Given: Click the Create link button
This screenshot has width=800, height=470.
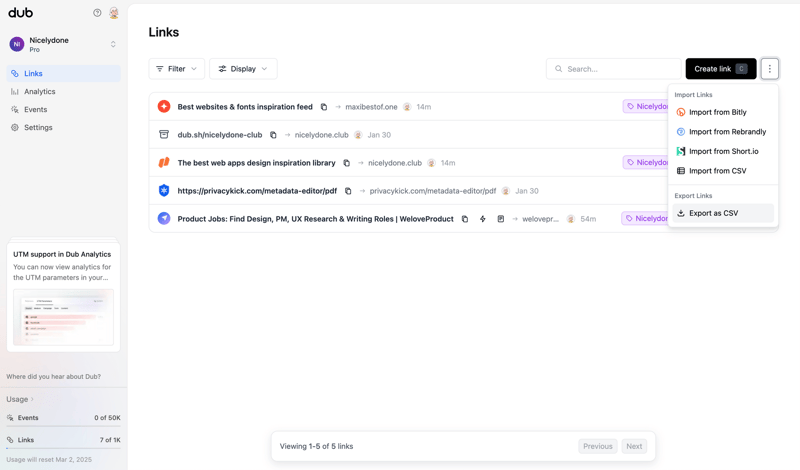Looking at the screenshot, I should click(x=721, y=69).
